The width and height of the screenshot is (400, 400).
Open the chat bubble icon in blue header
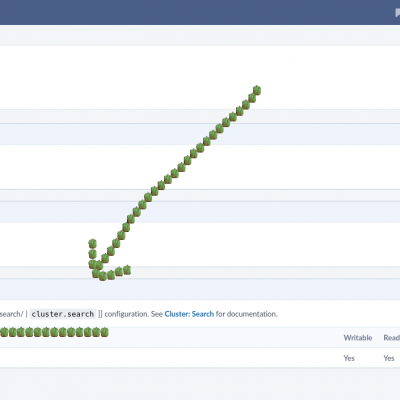397,13
